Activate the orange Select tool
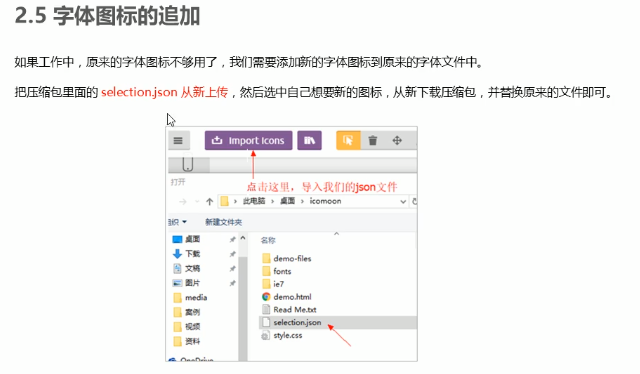 pyautogui.click(x=348, y=140)
